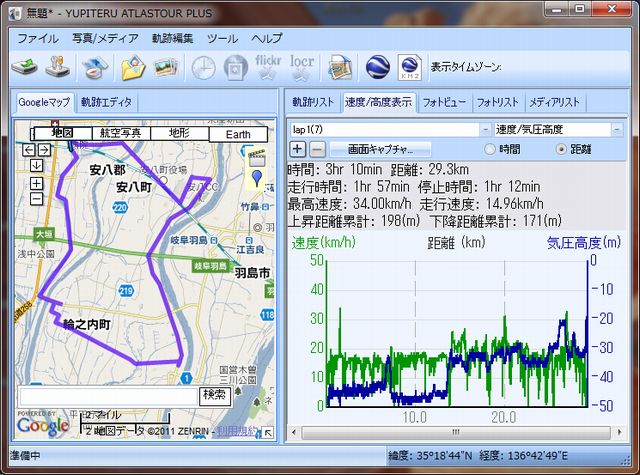Switch to the Googleマップ tab

tap(44, 102)
